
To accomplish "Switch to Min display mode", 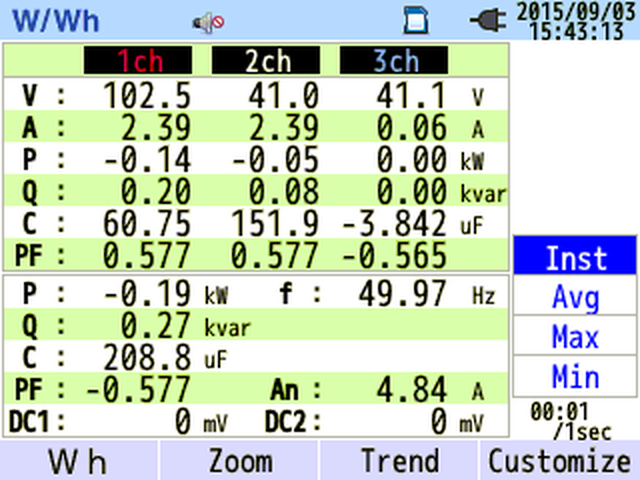I will pos(575,376).
